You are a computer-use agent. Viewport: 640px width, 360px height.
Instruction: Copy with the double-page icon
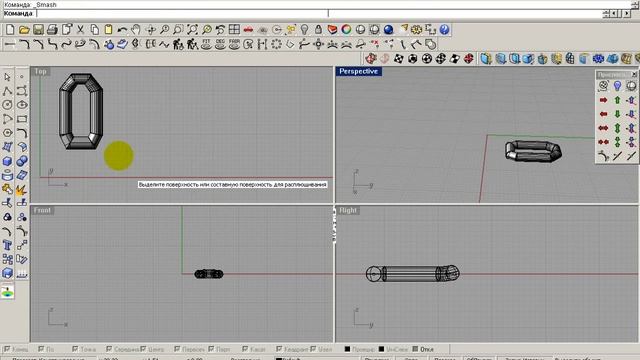tap(95, 29)
